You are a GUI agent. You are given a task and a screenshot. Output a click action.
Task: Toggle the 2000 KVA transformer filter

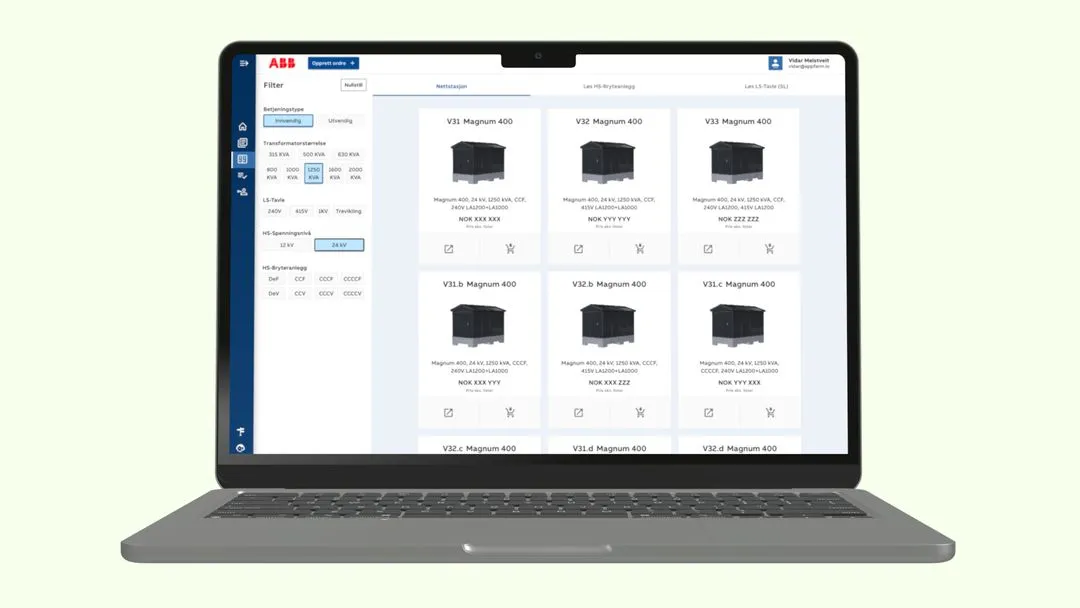(355, 174)
